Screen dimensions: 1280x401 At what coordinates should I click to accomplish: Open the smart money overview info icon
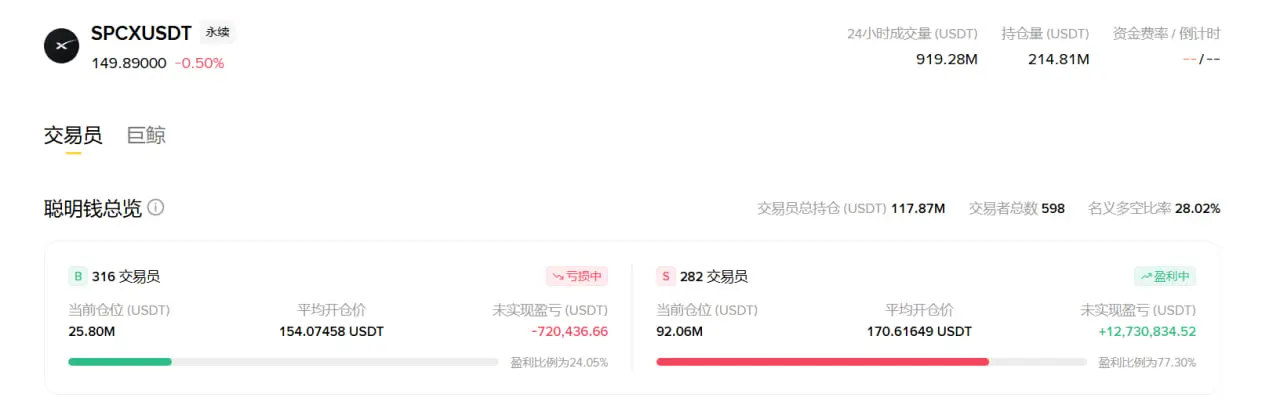coord(156,208)
